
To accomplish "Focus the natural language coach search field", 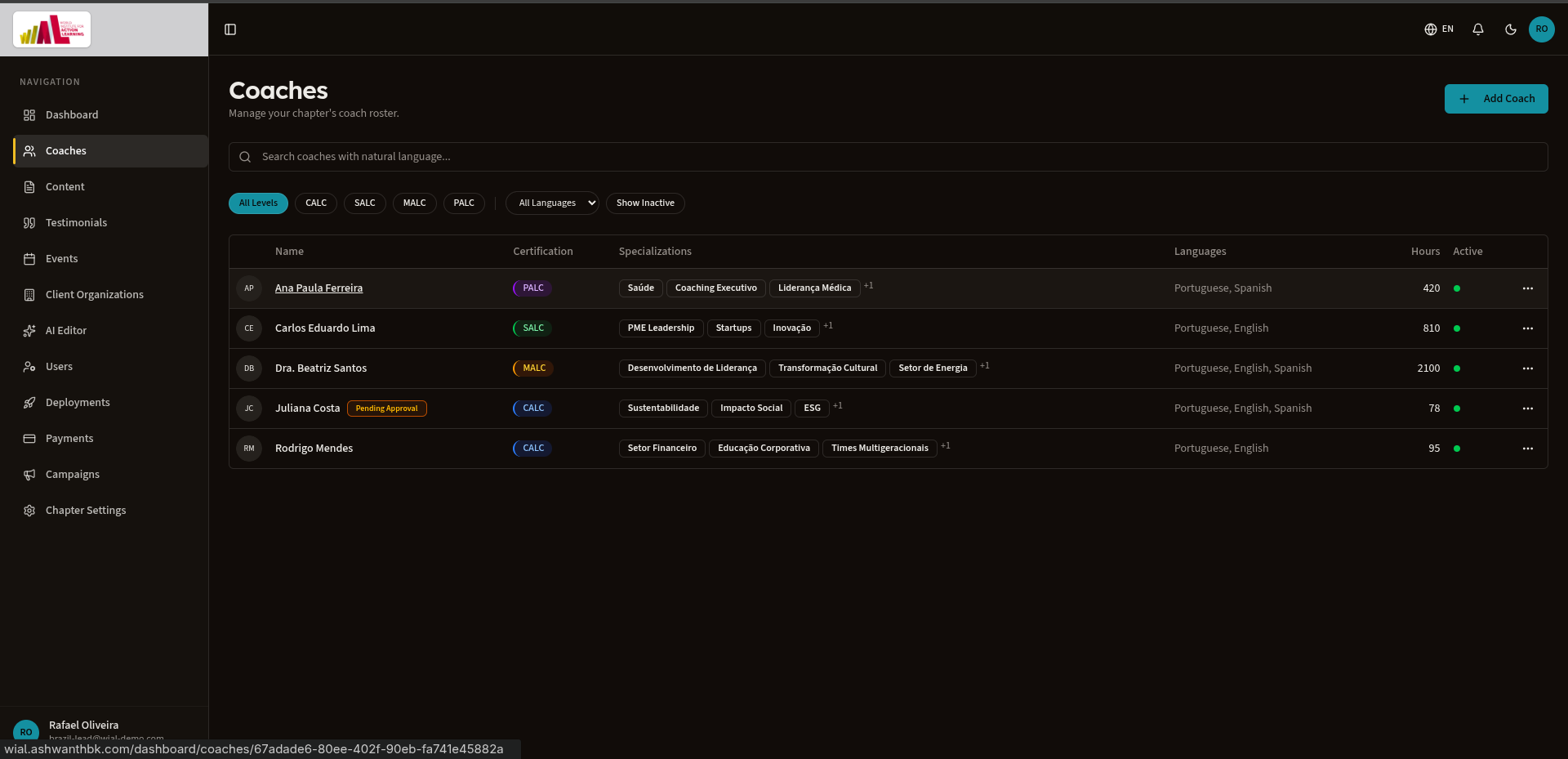I will point(889,157).
